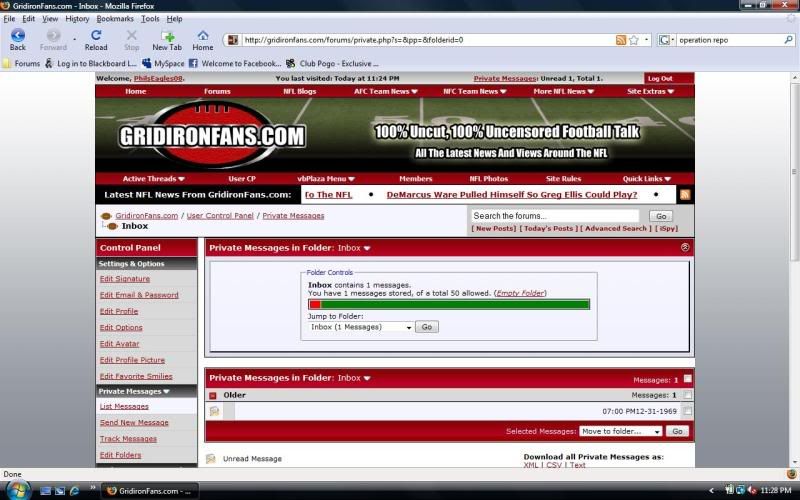The width and height of the screenshot is (800, 500).
Task: Click Go beside Move to folder
Action: coord(677,432)
